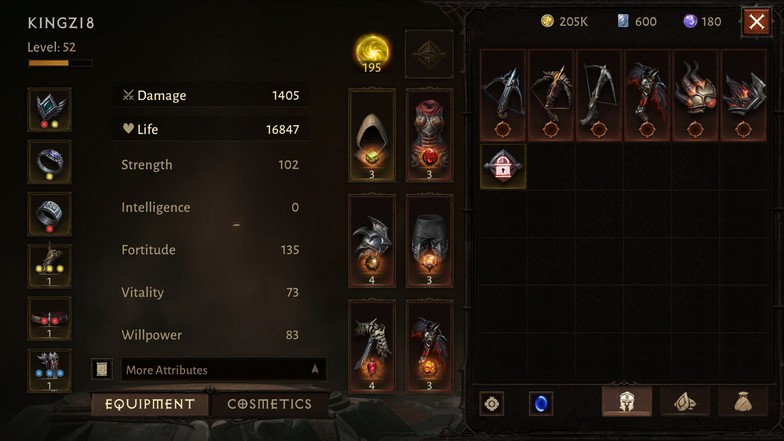
Task: Click the experience progress bar under Level
Action: tap(60, 63)
